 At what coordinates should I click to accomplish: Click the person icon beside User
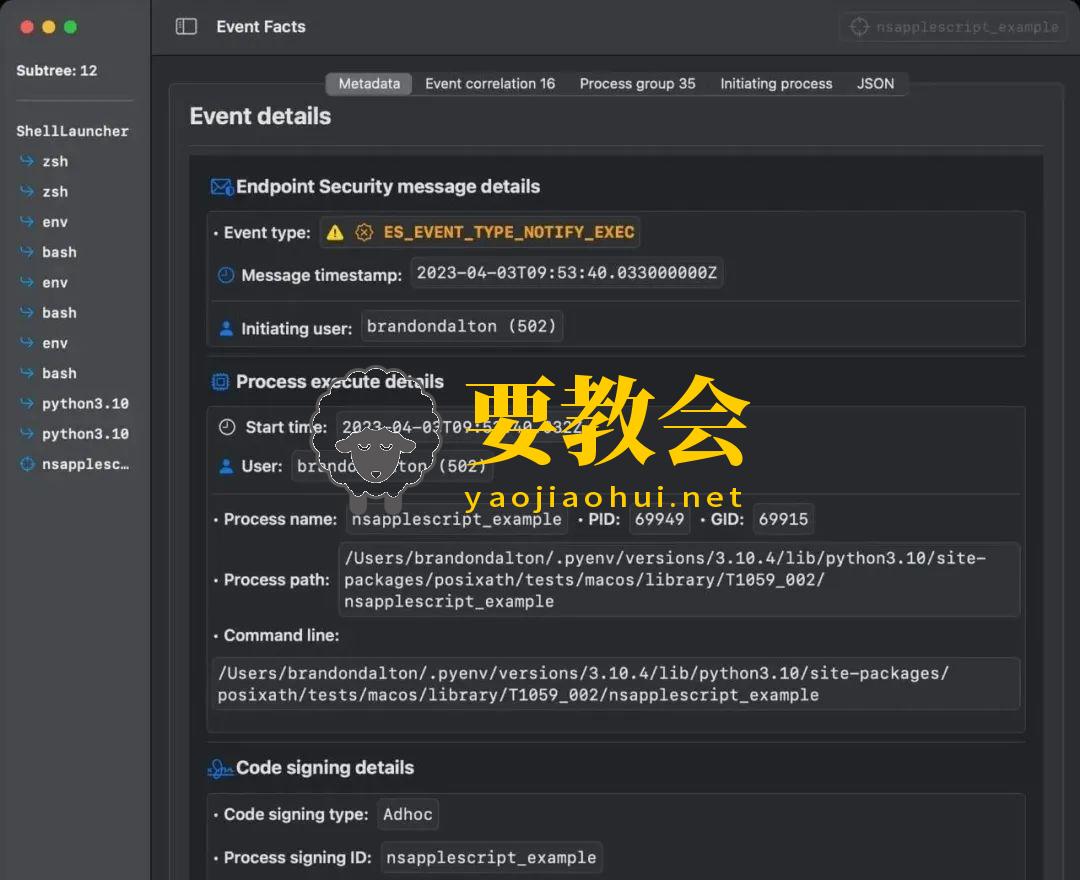[226, 466]
